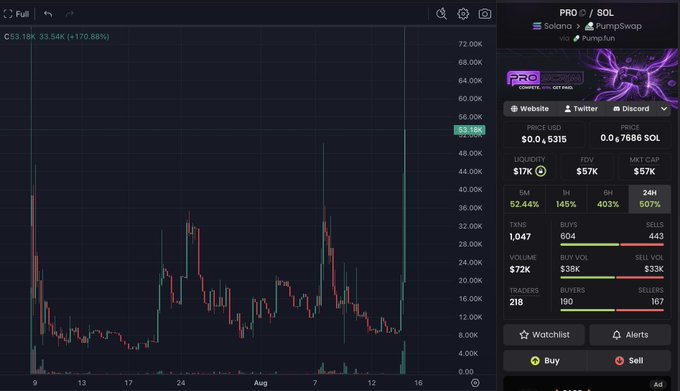This screenshot has width=680, height=391.
Task: Click the PumpSwap DEX link
Action: pos(613,26)
